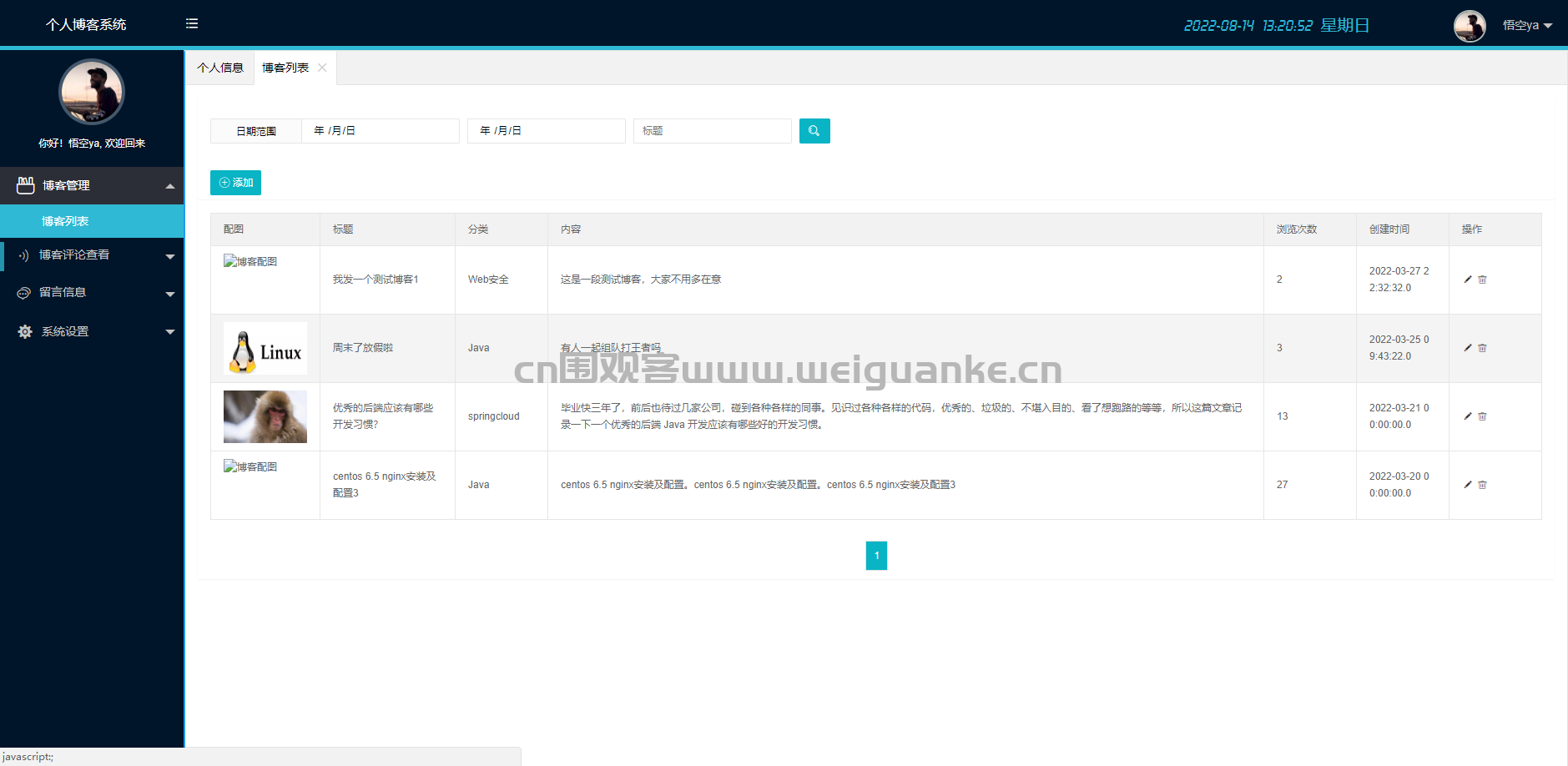Image resolution: width=1568 pixels, height=766 pixels.
Task: Open the 博客评论查看 menu item
Action: pos(92,255)
